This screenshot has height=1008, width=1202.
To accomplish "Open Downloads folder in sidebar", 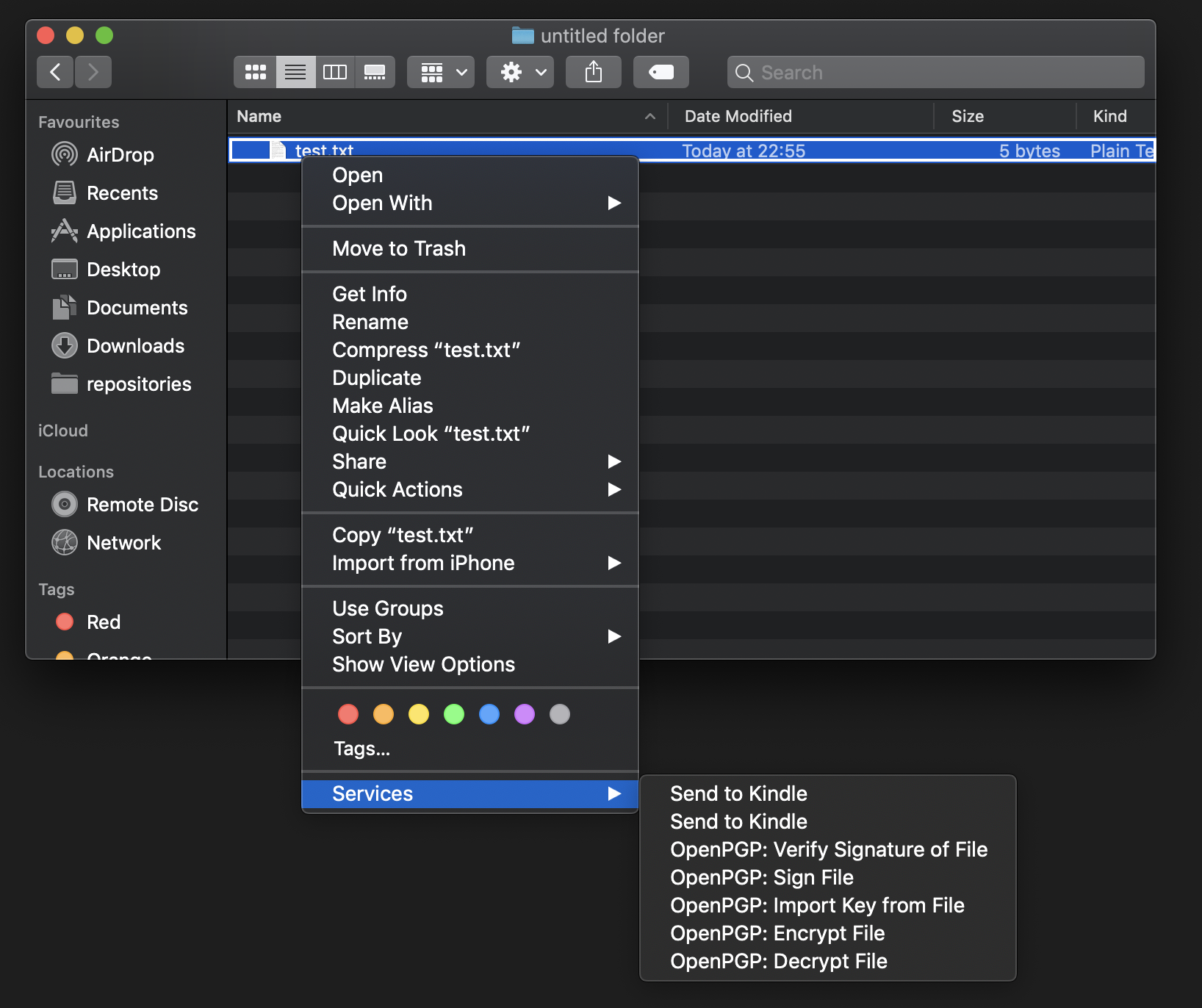I will tap(135, 346).
